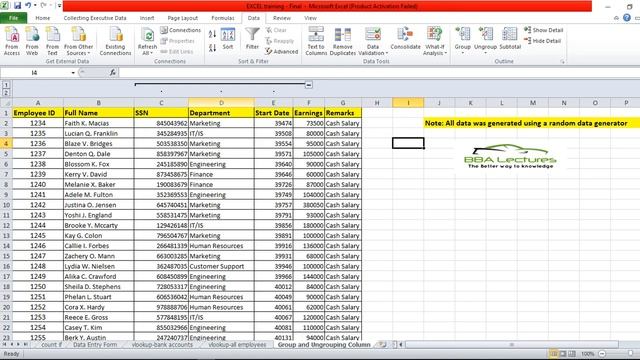Open Existing Connections

[x=116, y=41]
